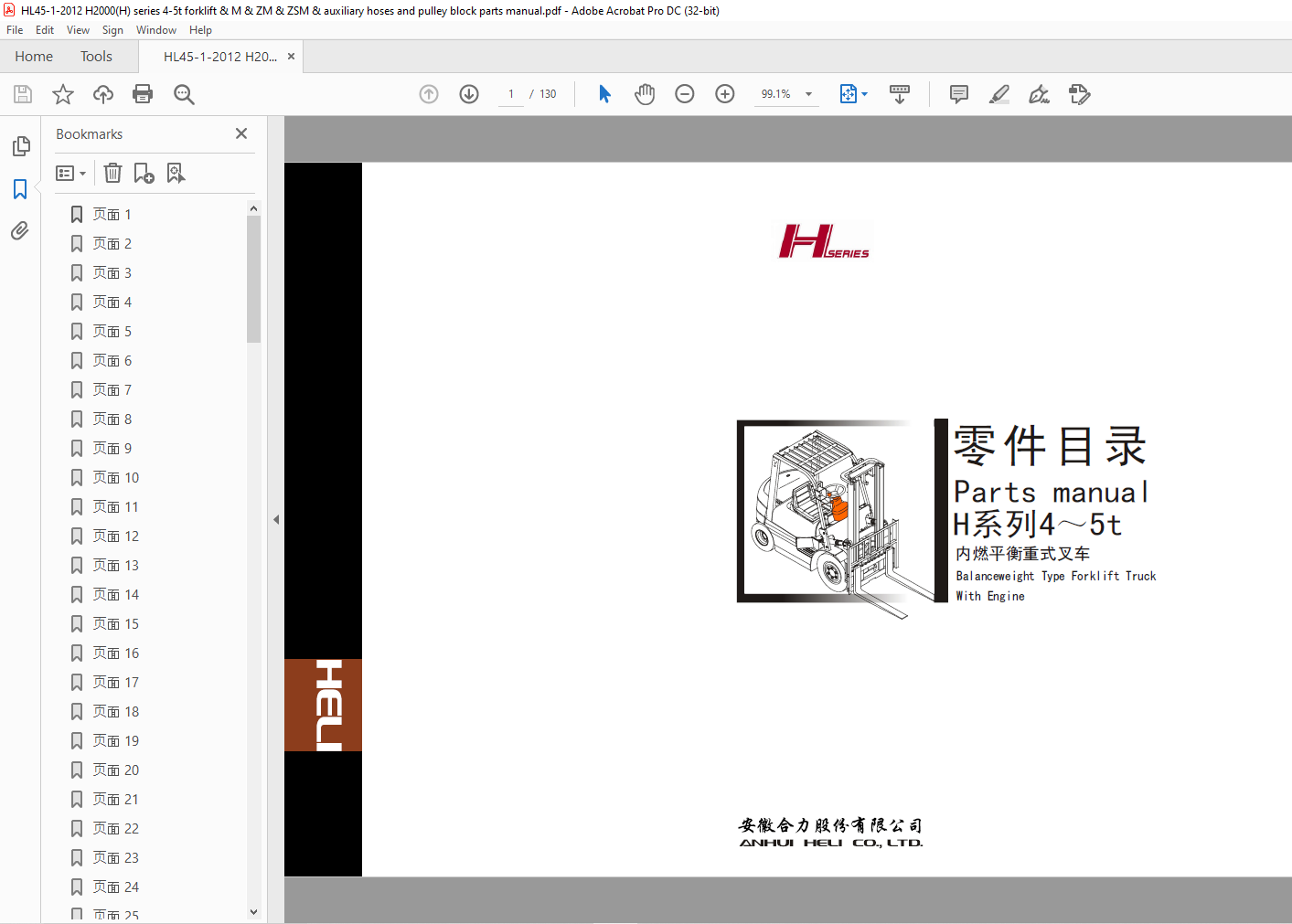The height and width of the screenshot is (924, 1292).
Task: Add a comment with sticky note icon
Action: (959, 94)
